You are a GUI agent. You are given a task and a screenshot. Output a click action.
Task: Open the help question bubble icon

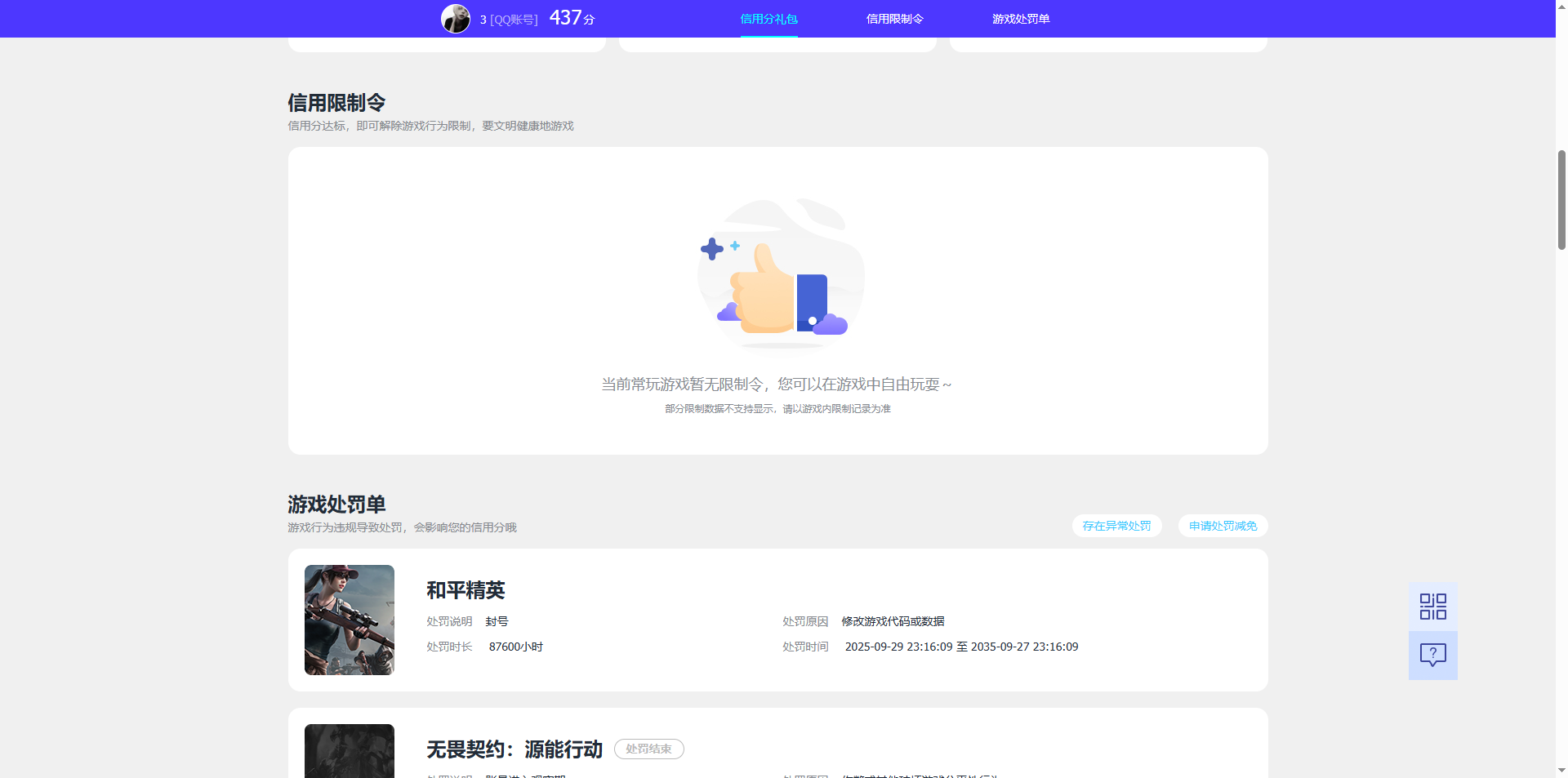1432,656
